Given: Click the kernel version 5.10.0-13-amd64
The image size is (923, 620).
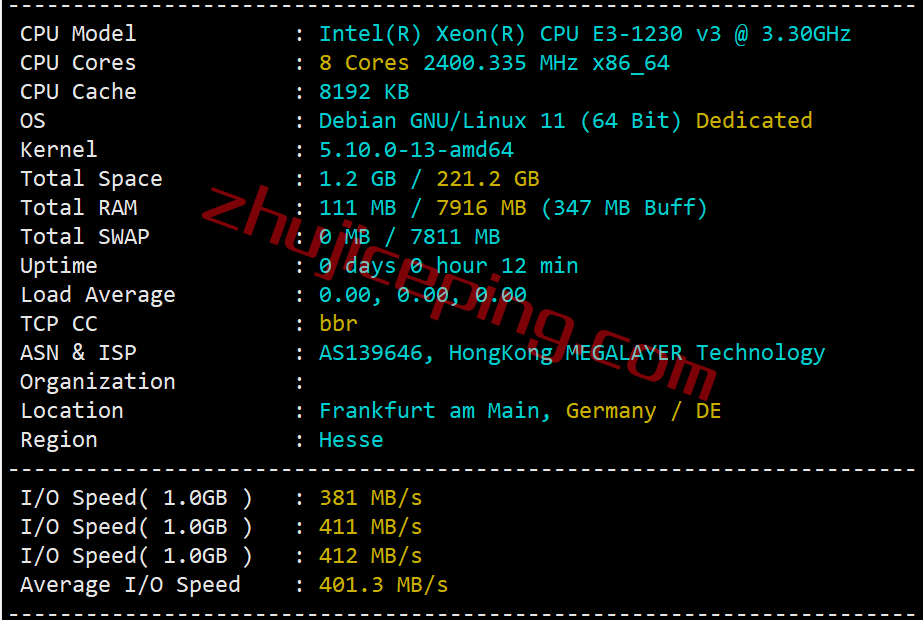Looking at the screenshot, I should 416,150.
